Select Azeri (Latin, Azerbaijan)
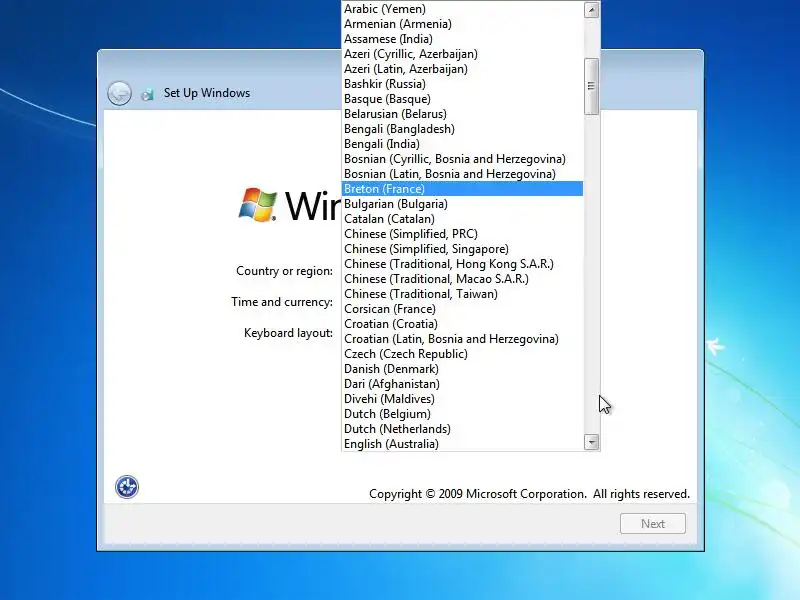800x600 pixels. pos(462,69)
